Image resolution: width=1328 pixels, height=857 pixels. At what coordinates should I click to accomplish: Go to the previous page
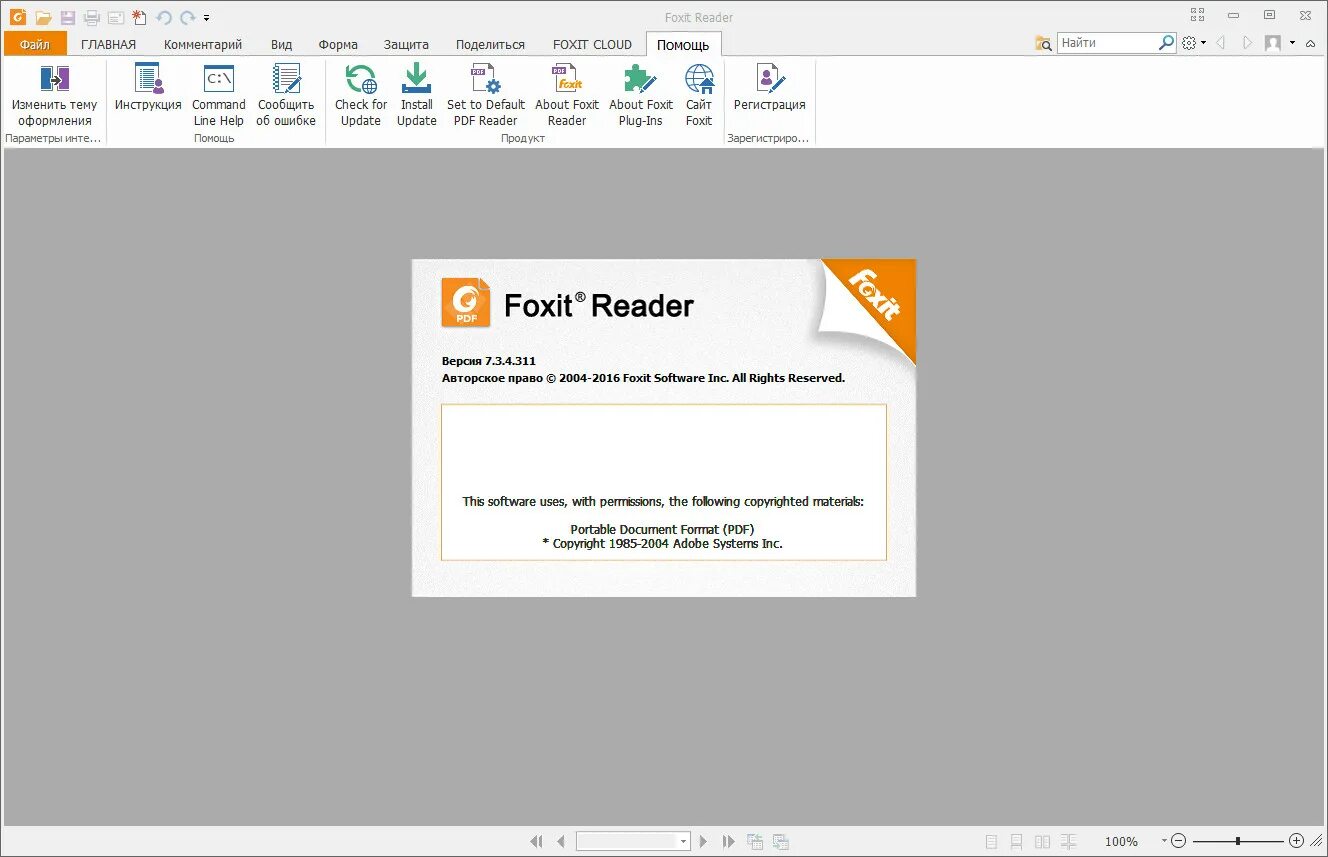point(561,842)
